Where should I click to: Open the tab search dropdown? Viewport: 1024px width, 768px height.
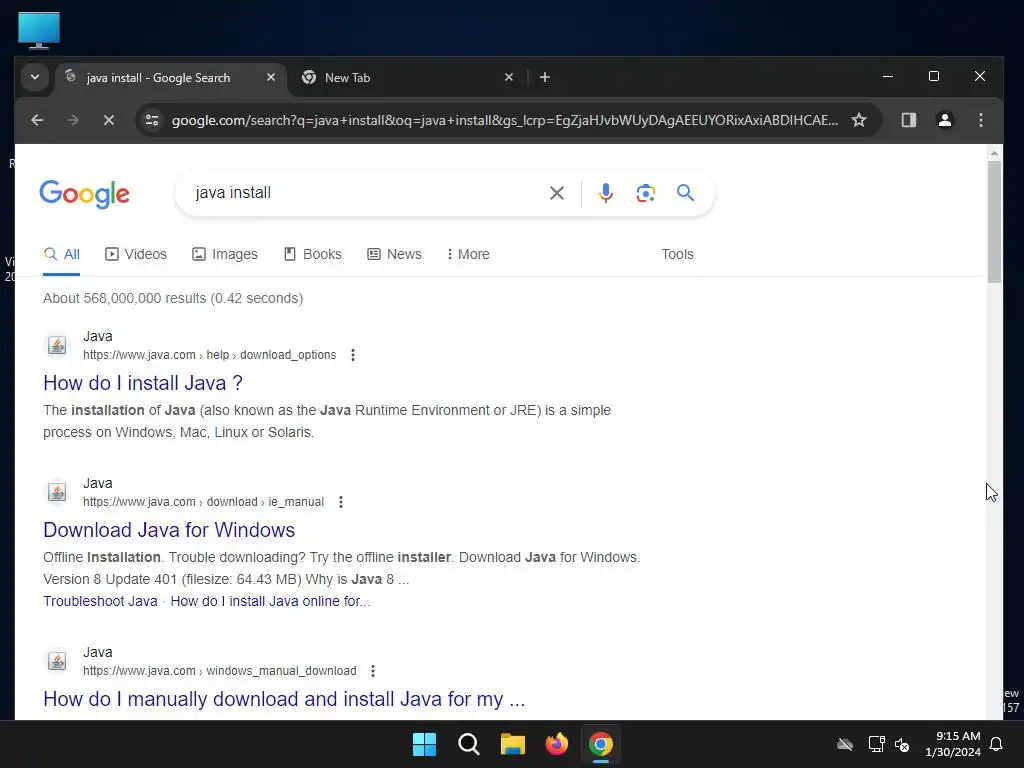(35, 78)
